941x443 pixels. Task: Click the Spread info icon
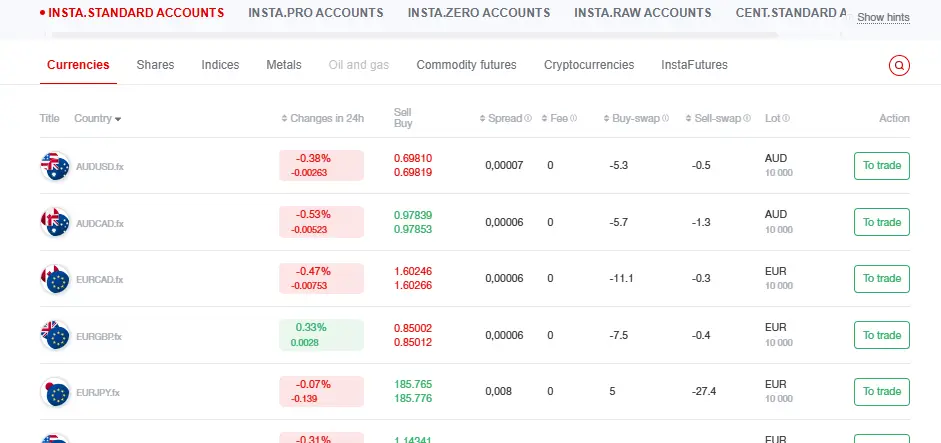click(528, 118)
